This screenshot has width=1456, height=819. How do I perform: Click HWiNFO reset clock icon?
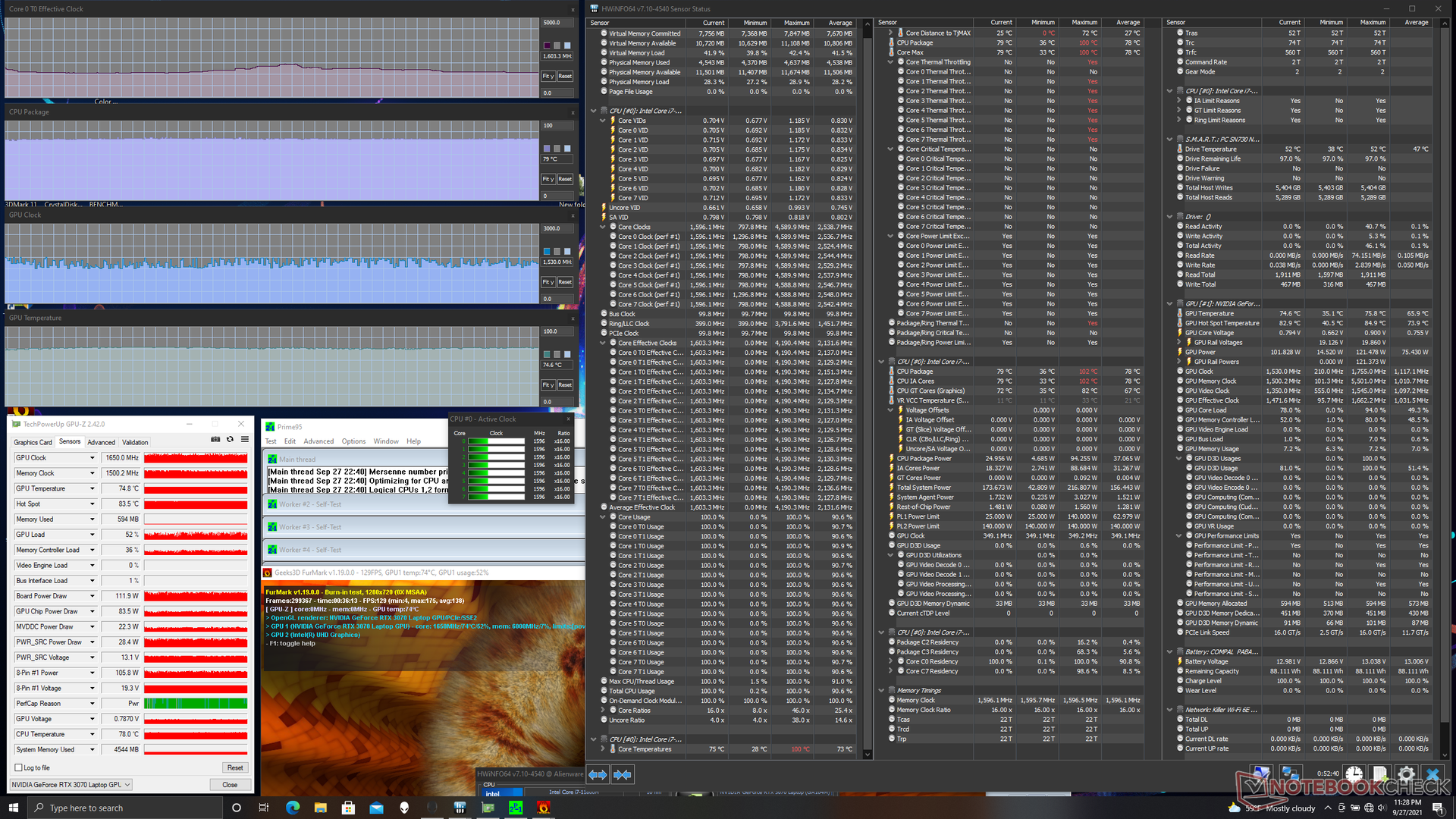coord(1354,774)
